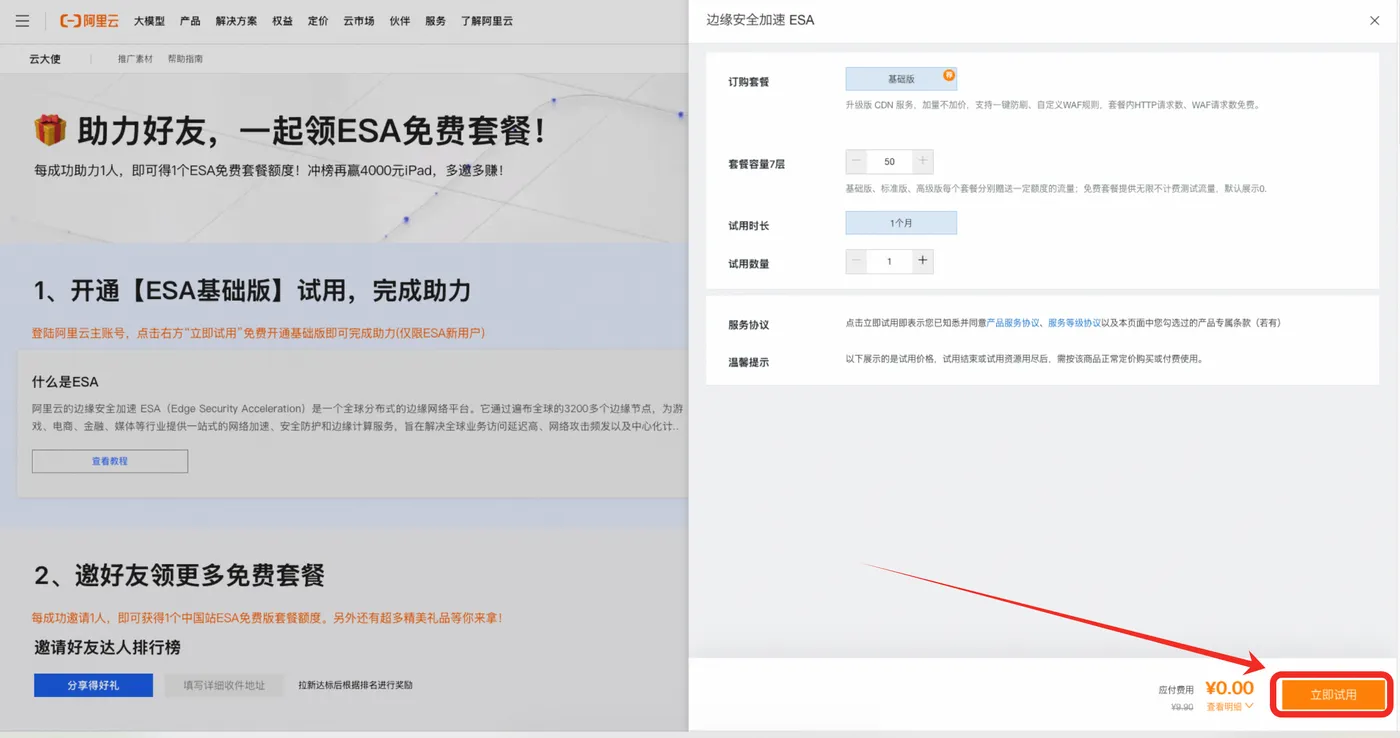Open the 定价 menu

click(x=318, y=21)
